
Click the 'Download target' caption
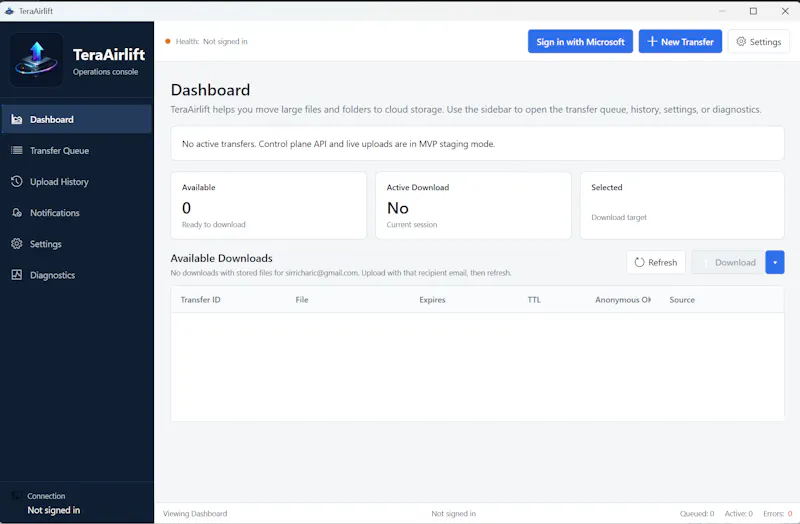(618, 217)
